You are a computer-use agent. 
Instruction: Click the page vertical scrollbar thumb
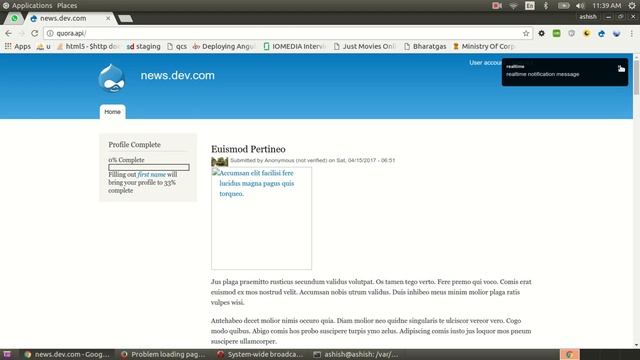tap(637, 78)
